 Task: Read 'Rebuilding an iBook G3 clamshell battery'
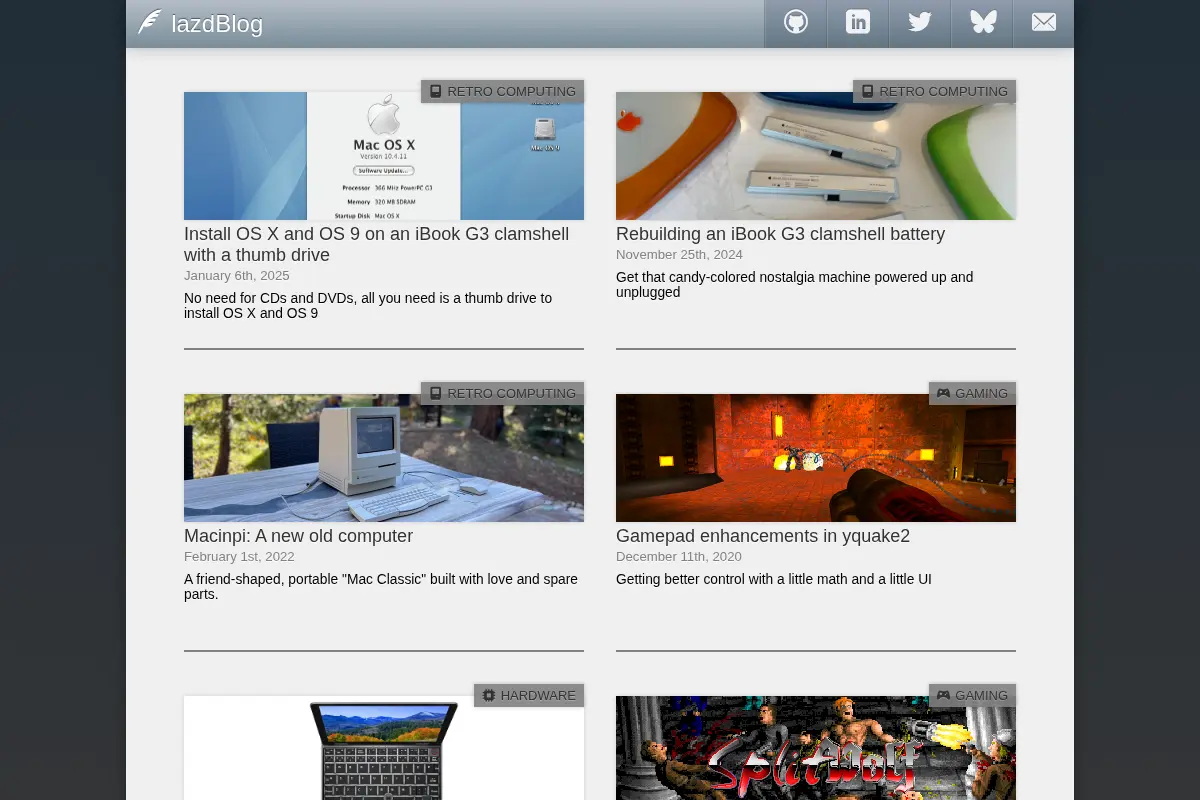(x=780, y=234)
